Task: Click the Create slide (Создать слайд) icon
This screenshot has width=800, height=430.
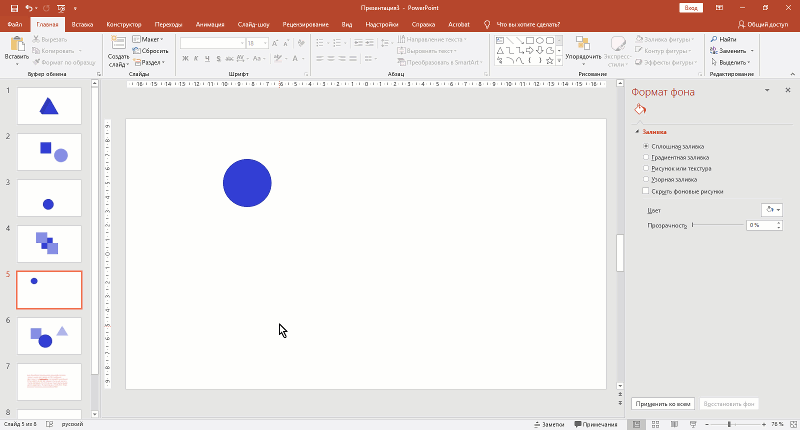Action: [118, 45]
